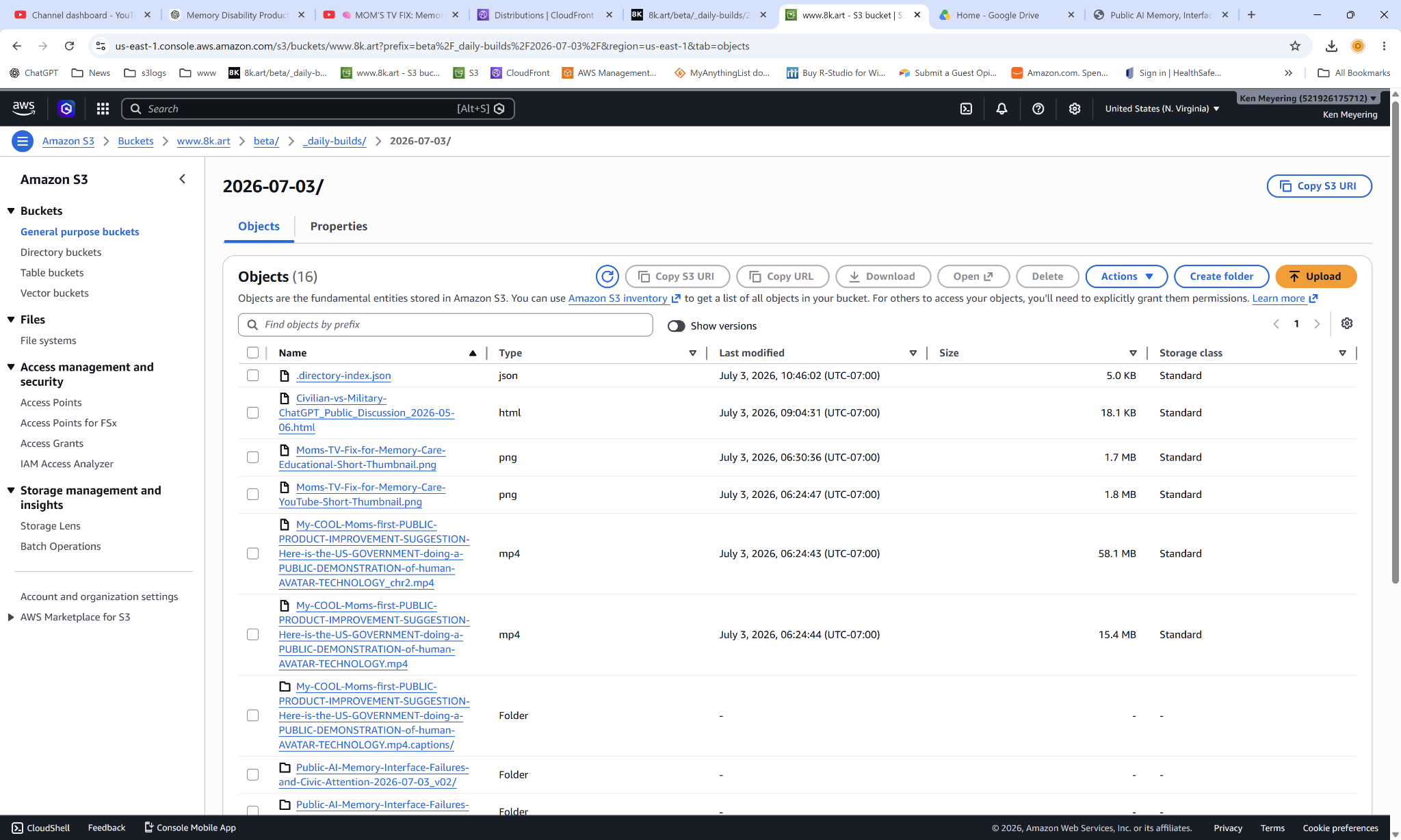Check the YouTube-Short-Thumbnail.png row
The height and width of the screenshot is (840, 1401).
tap(252, 494)
